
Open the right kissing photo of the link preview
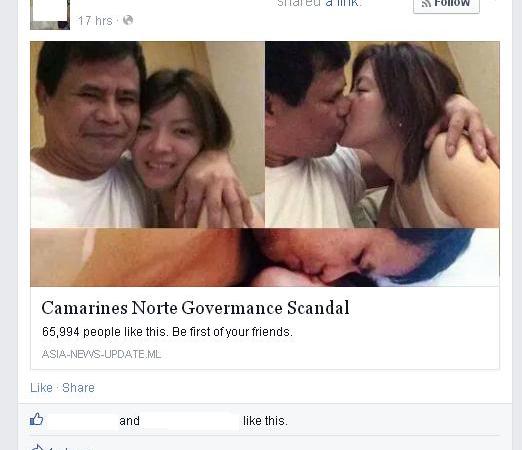382,134
